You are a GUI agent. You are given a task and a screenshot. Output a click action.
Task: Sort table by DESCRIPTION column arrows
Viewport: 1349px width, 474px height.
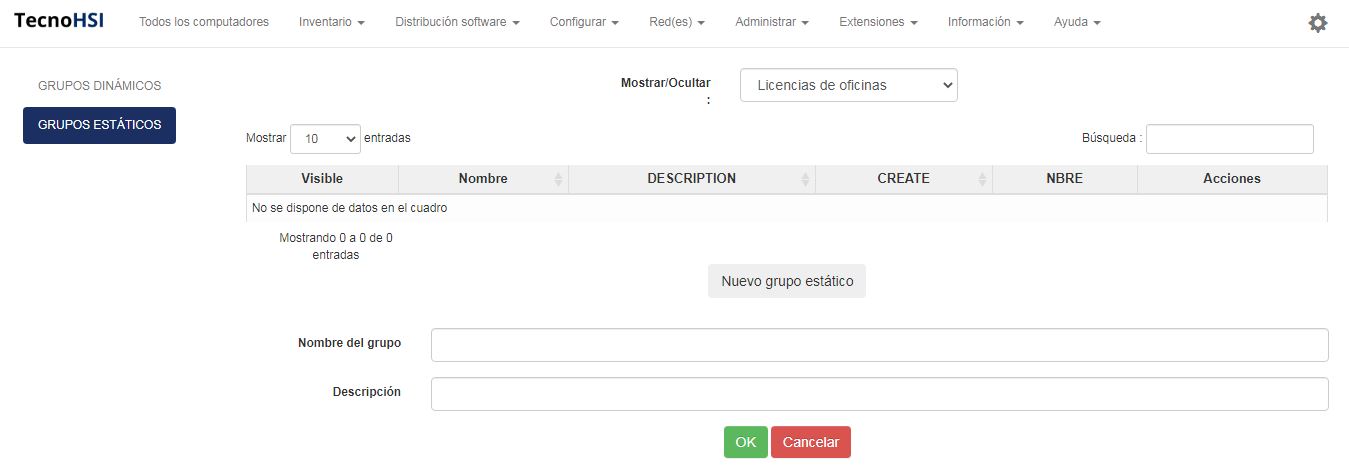click(805, 179)
